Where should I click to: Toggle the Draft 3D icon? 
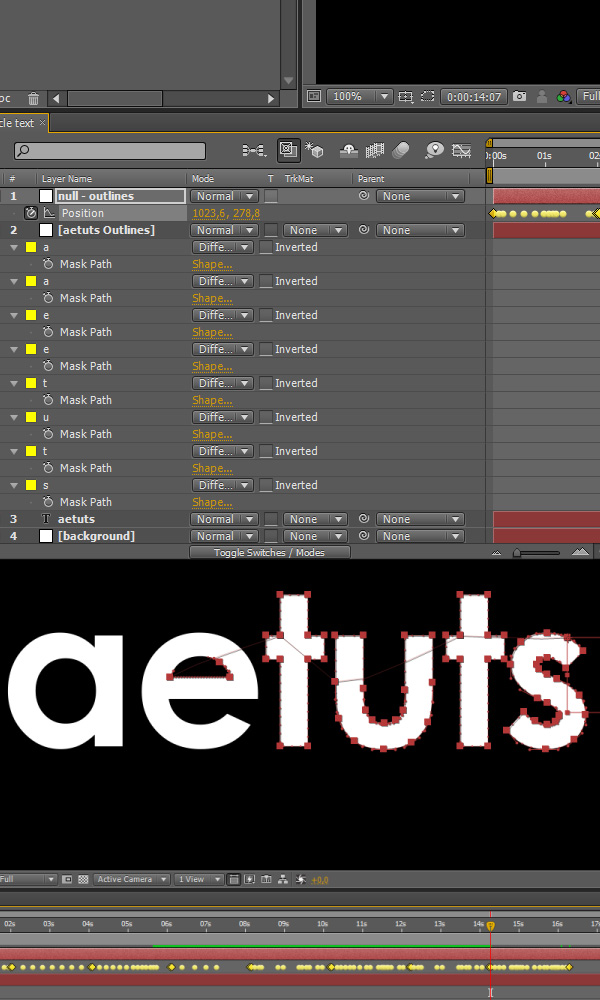pyautogui.click(x=289, y=151)
